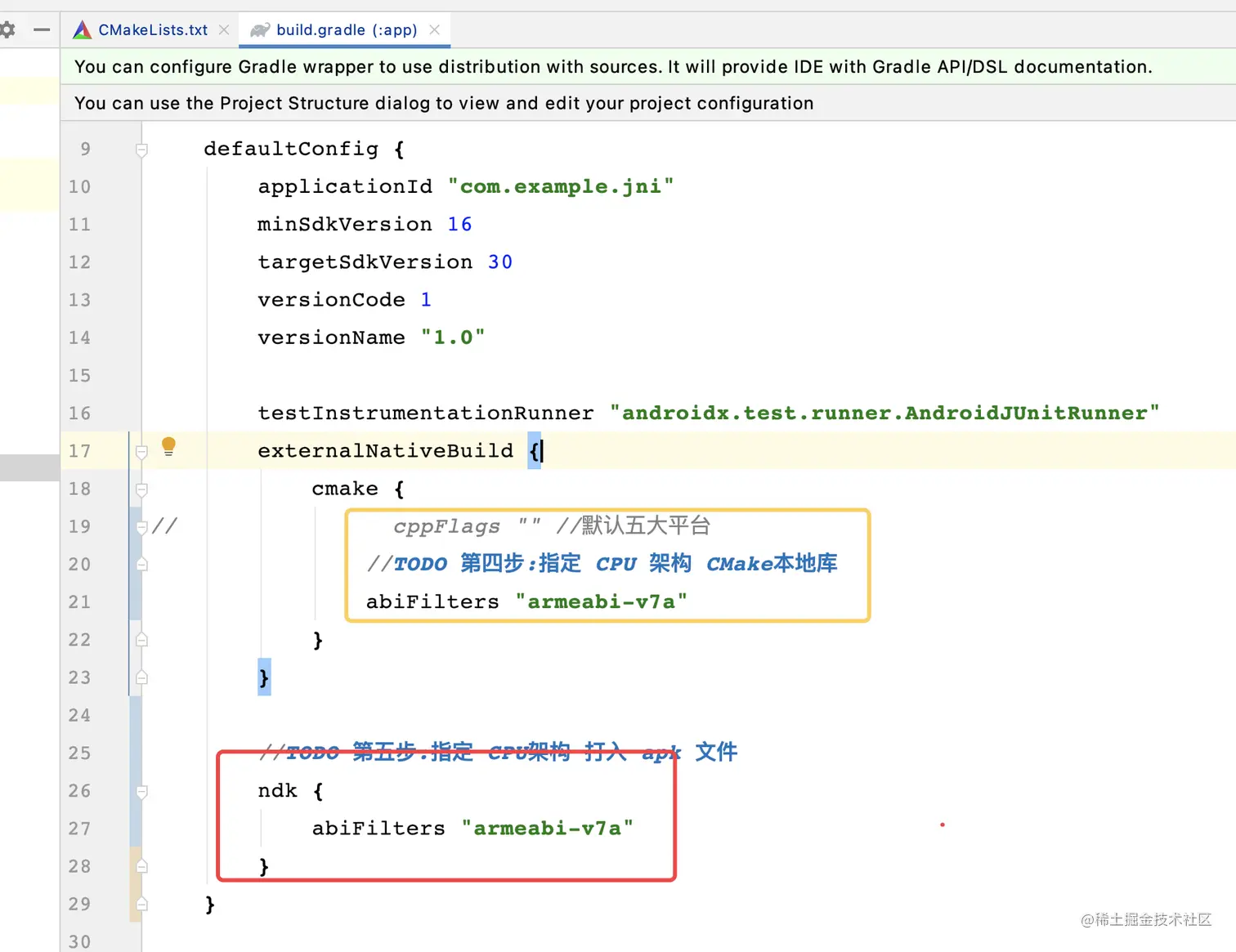Screen dimensions: 1236x952
Task: Click the targetSdkVersion value 30
Action: (500, 261)
